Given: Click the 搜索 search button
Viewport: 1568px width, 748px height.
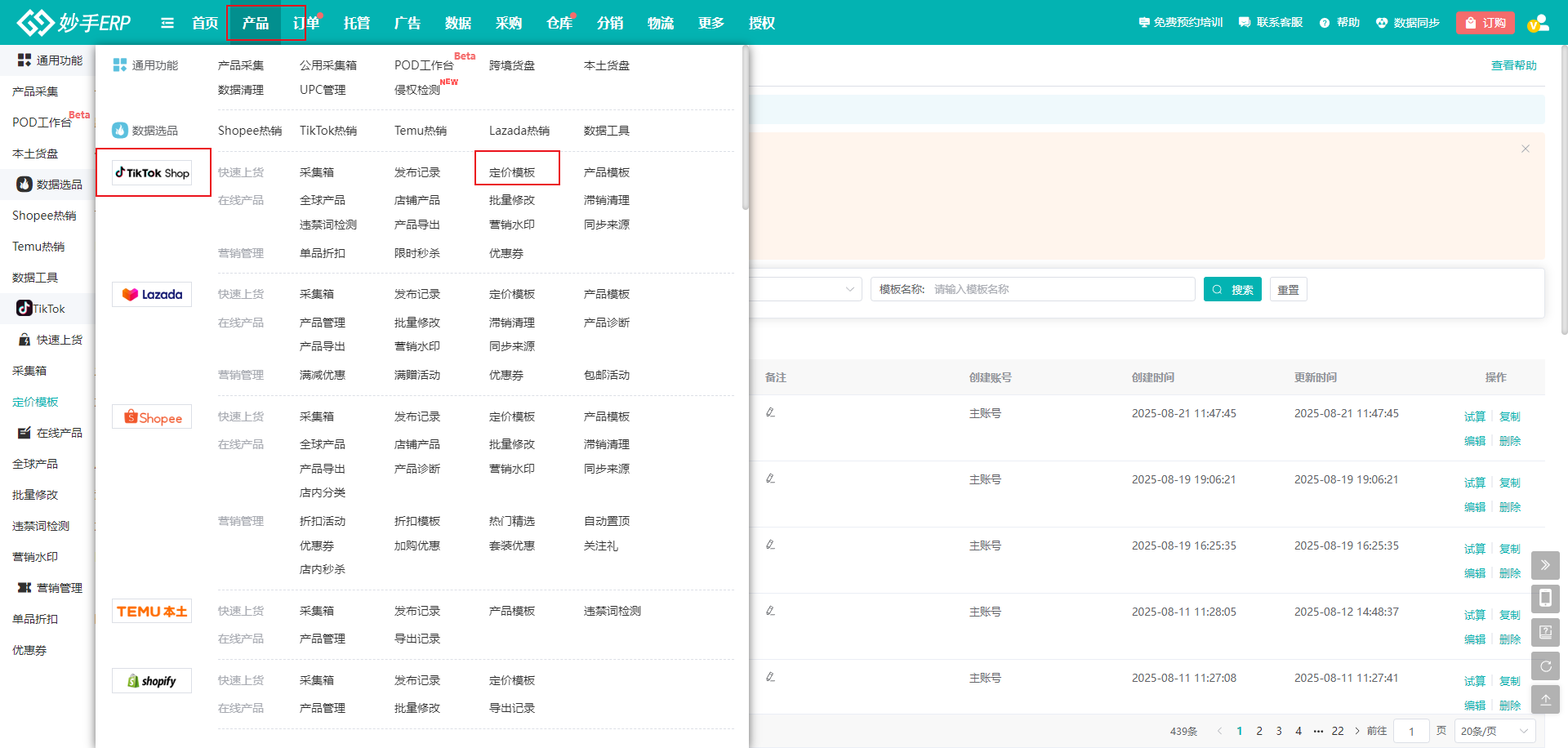Looking at the screenshot, I should pos(1232,289).
